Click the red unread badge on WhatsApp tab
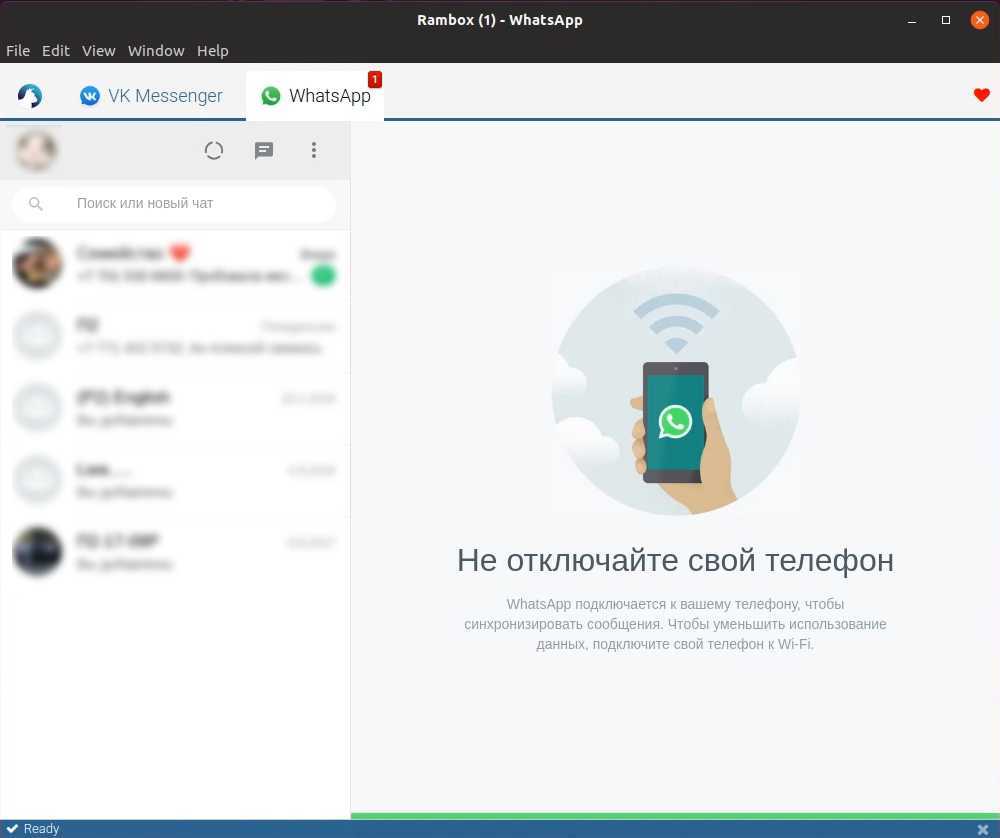 point(374,79)
